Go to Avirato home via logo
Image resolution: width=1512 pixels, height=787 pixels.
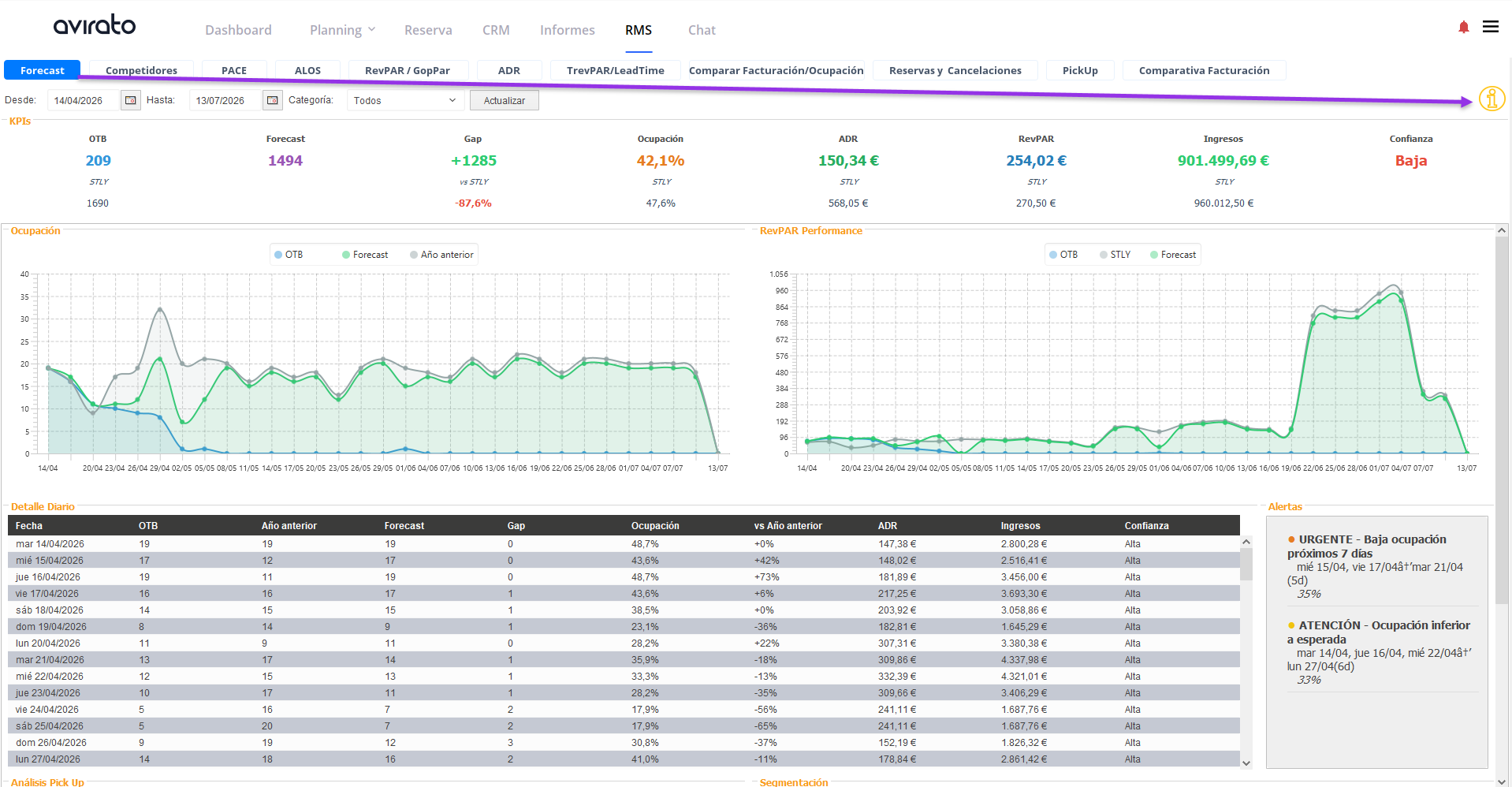(x=95, y=25)
